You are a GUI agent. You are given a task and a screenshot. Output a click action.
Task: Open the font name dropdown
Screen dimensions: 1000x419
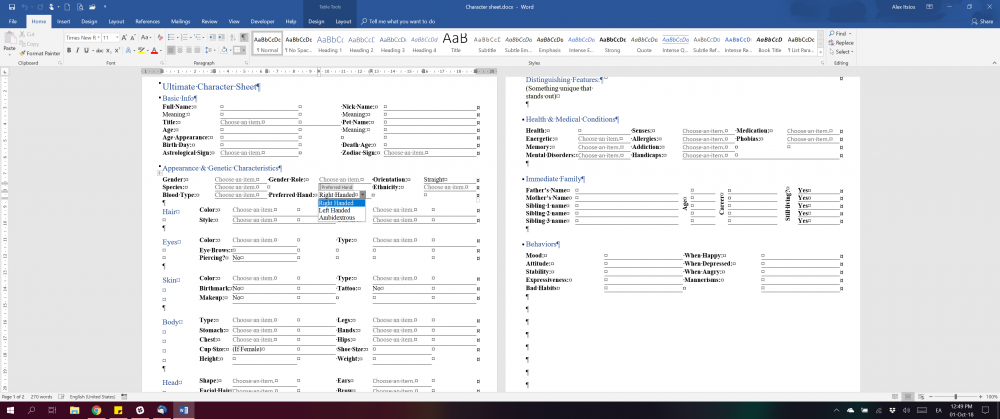click(97, 37)
